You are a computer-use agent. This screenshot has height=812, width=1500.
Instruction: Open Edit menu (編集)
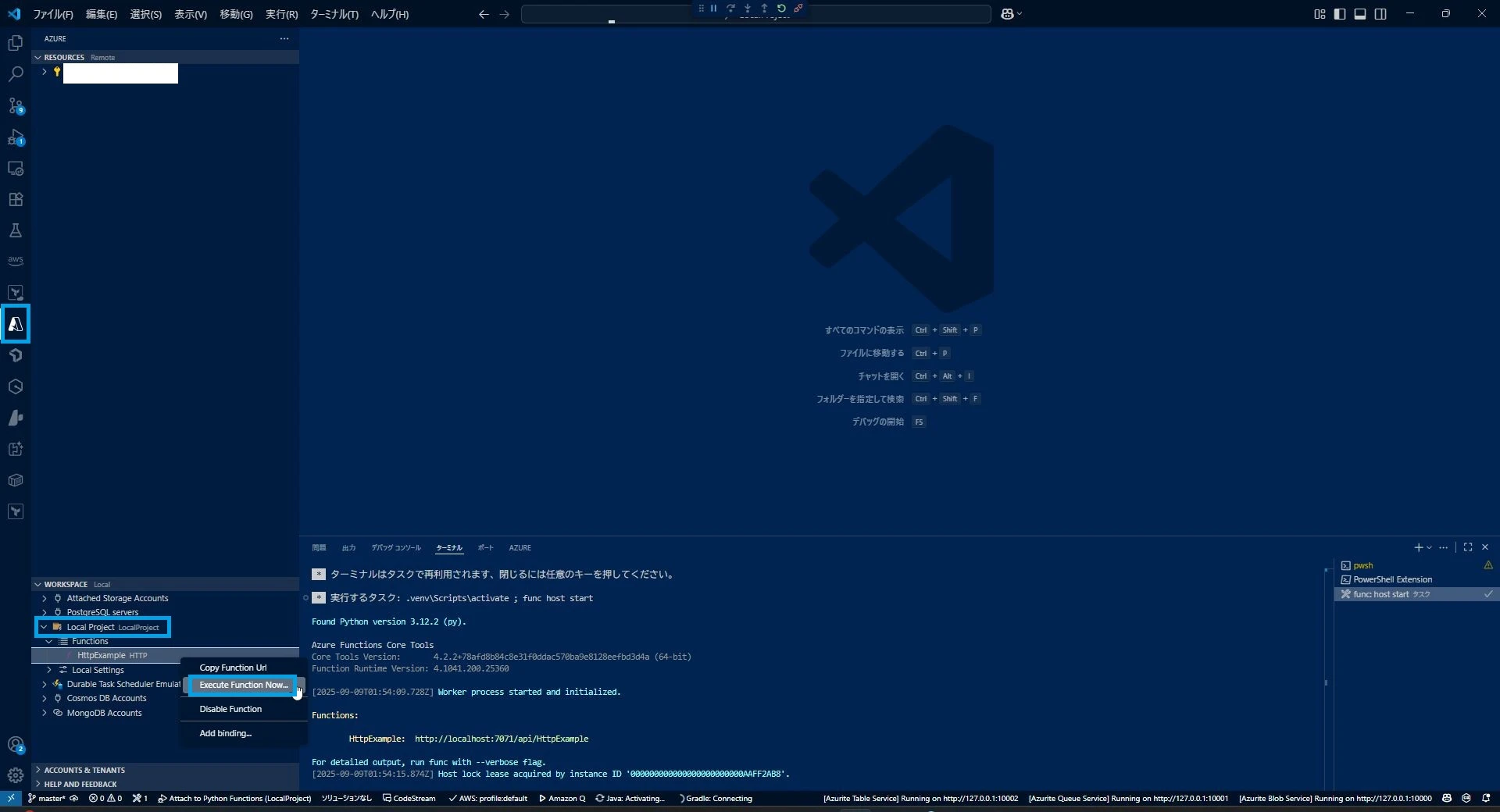101,14
